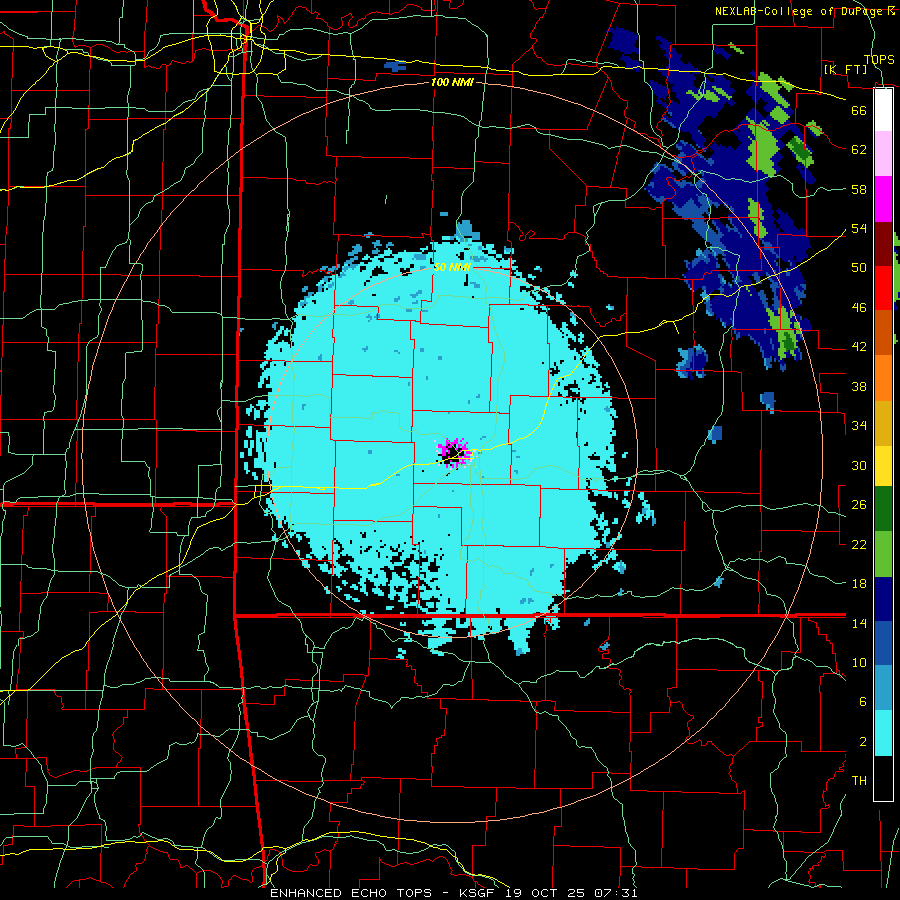Click the magenta radar site echo at center
900x900 pixels.
(x=454, y=453)
